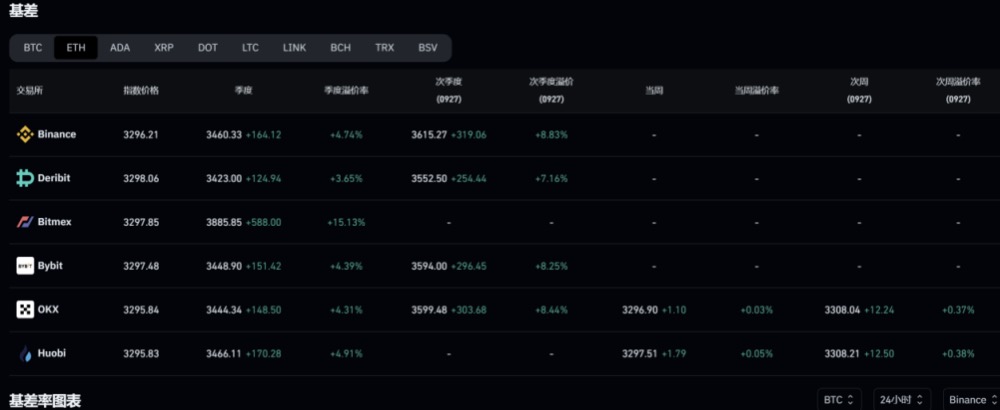Click the 指数价格 column header
This screenshot has width=1000, height=410.
pyautogui.click(x=140, y=90)
